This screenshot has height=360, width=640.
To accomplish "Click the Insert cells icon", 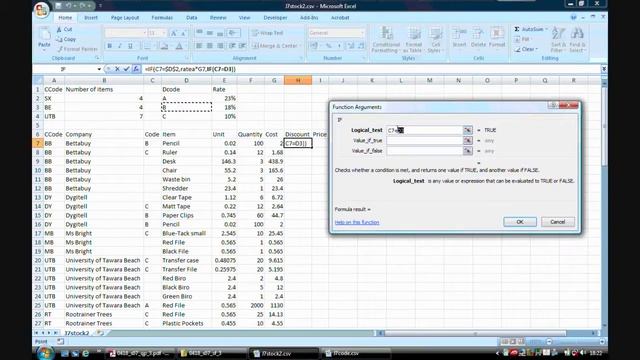I will 459,34.
